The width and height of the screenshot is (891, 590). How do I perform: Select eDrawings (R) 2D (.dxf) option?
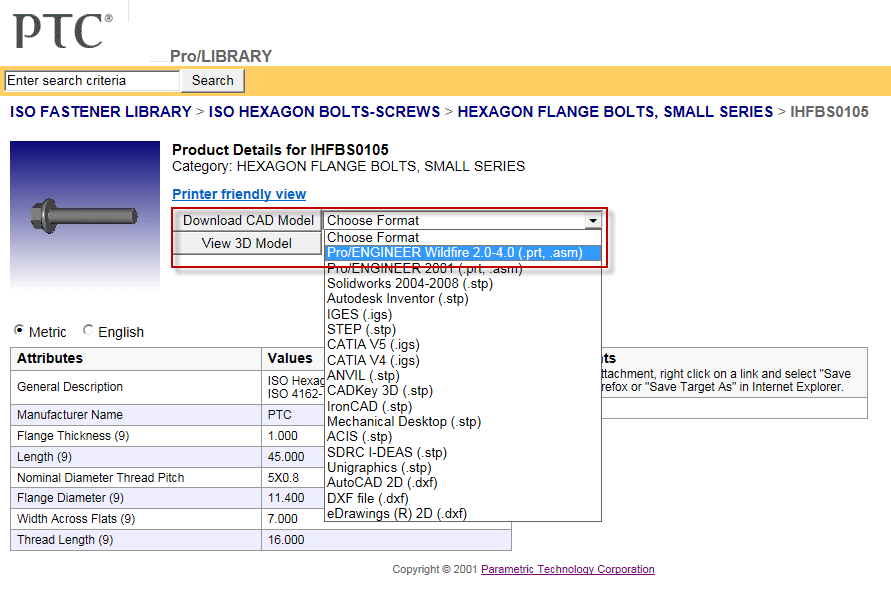click(x=396, y=514)
